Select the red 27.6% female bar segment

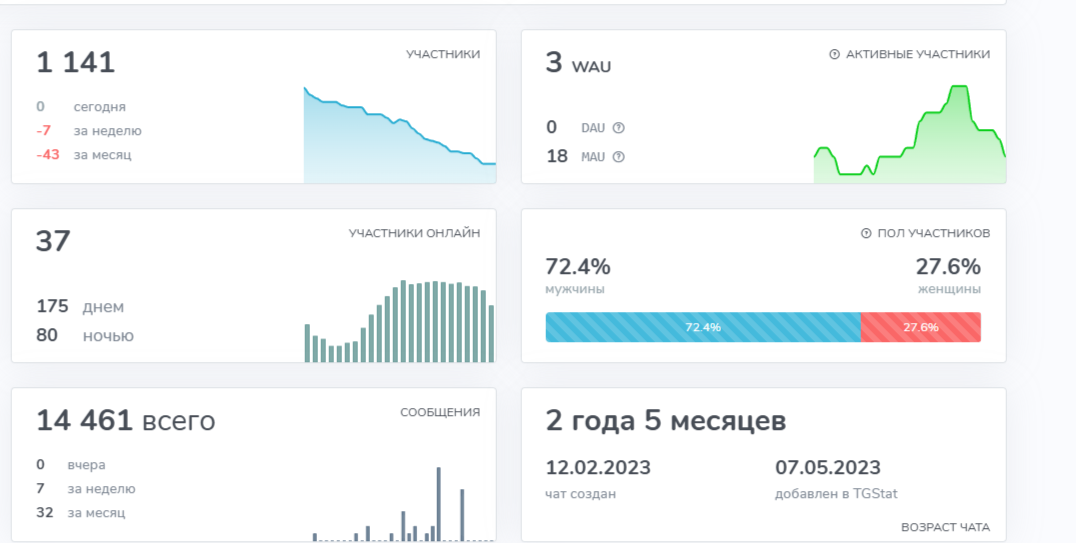[x=921, y=327]
